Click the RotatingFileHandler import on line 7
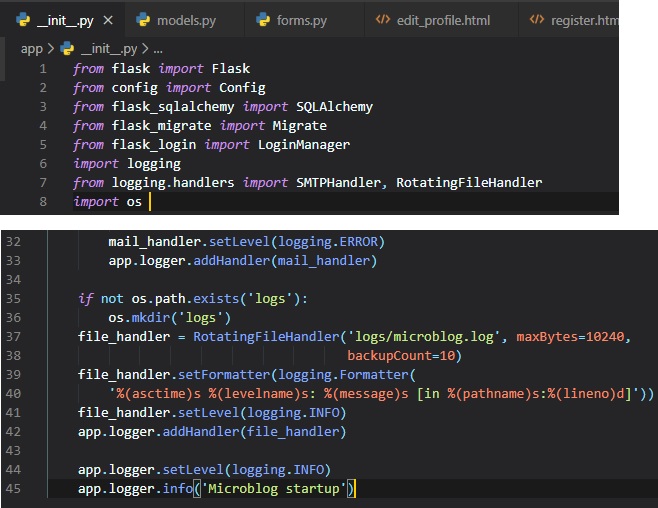The height and width of the screenshot is (508, 658). point(468,183)
